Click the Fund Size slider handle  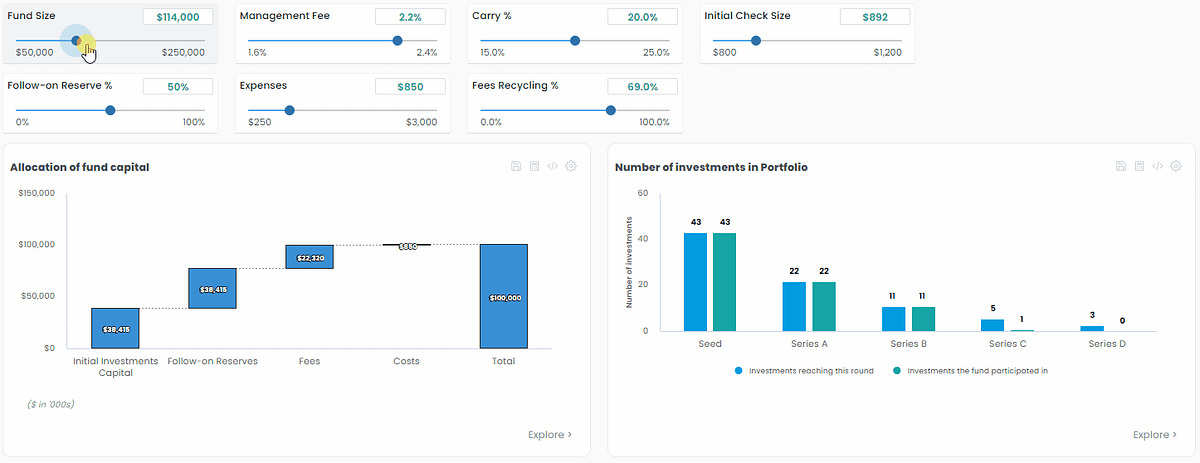click(77, 41)
